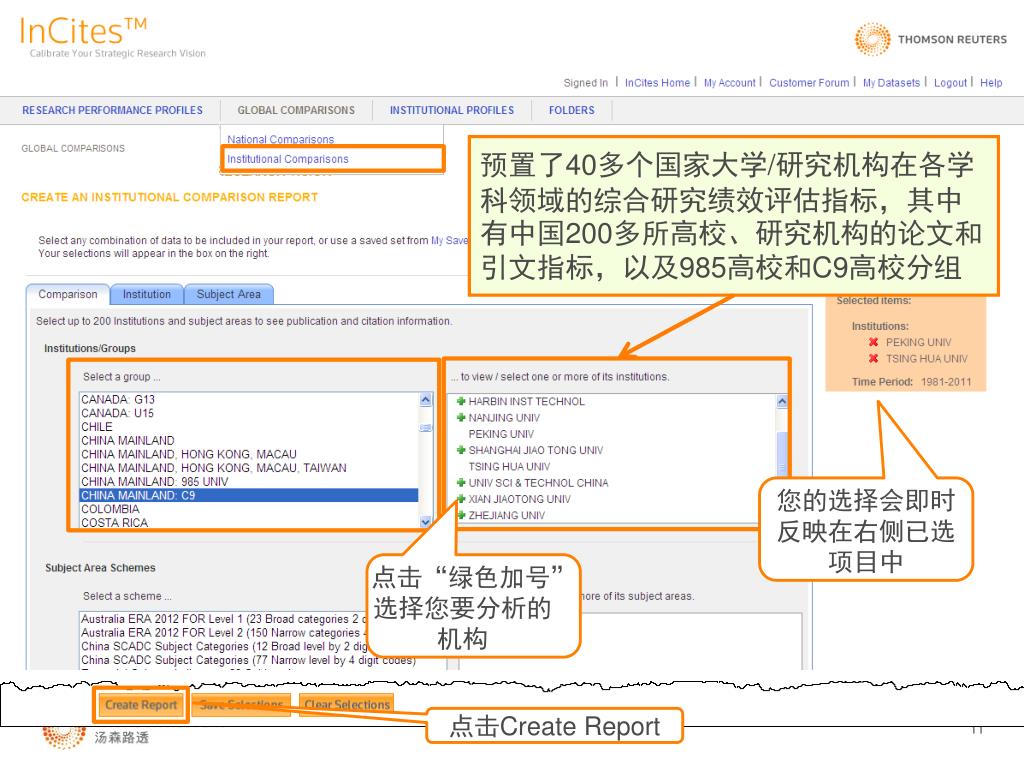Select CHINA MAINLAND, HONG KONG, MACAU, TAIWAN group
1024x768 pixels.
tap(249, 468)
